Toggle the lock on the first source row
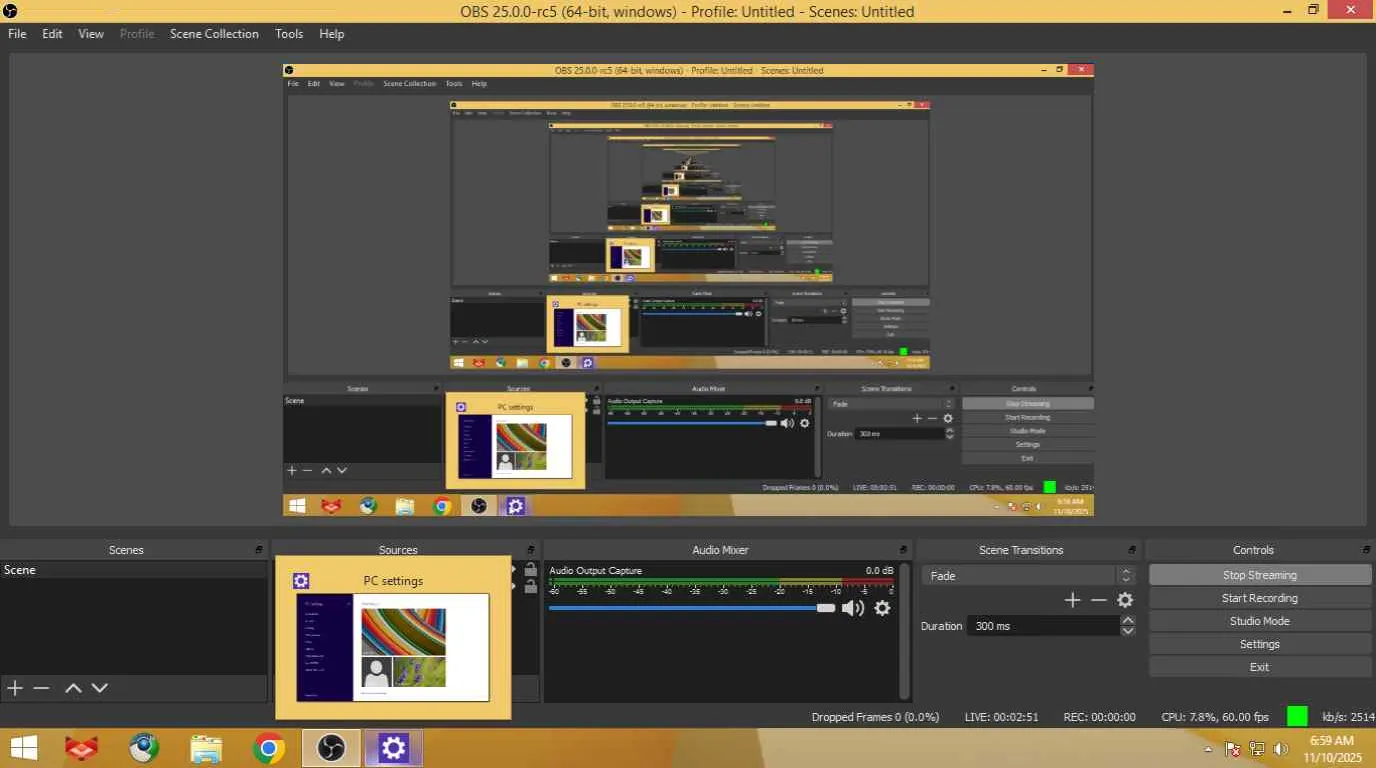Screen dimensions: 1376x768 [531, 570]
